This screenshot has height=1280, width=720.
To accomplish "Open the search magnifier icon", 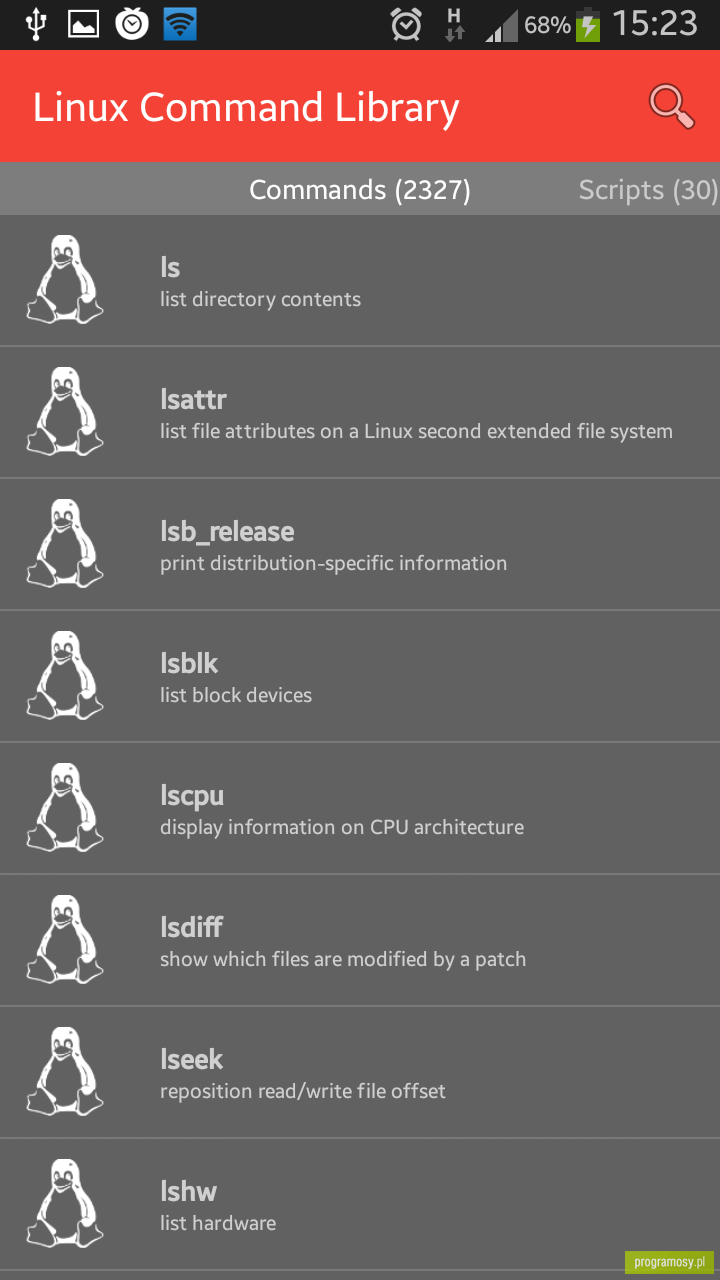I will [x=672, y=107].
